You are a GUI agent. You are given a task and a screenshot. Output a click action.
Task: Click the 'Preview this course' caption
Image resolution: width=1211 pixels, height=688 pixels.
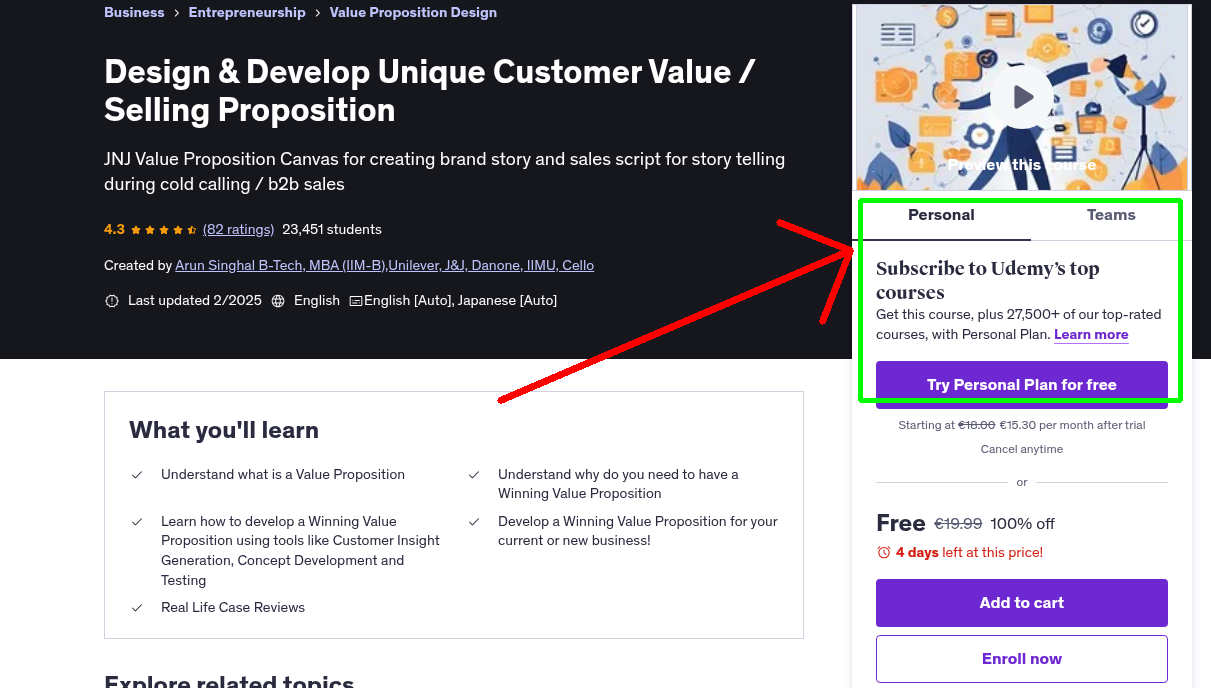click(1022, 165)
